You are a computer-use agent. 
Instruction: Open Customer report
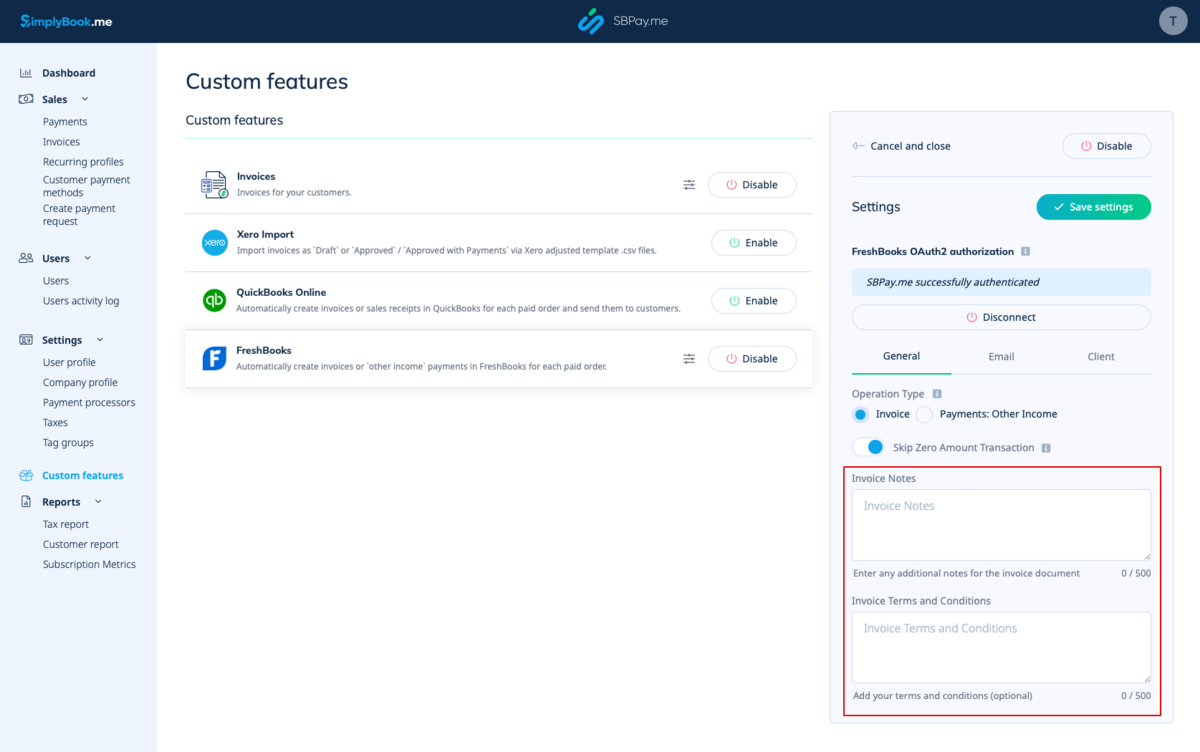click(x=81, y=545)
